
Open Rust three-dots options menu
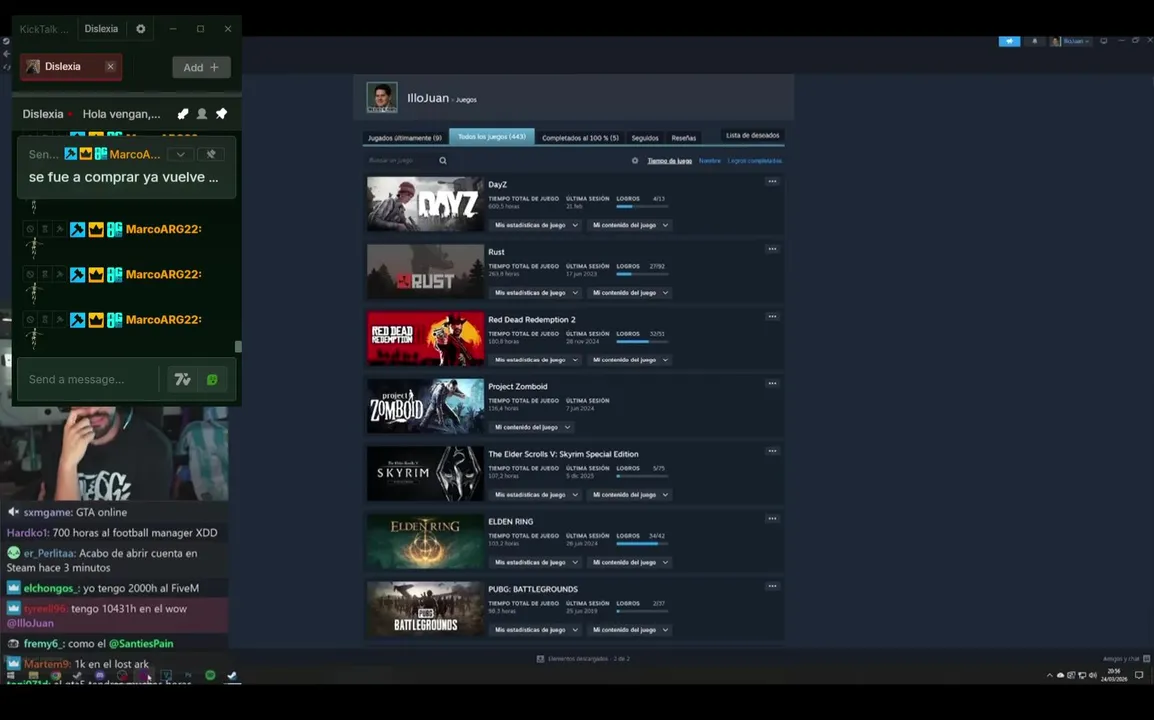pyautogui.click(x=772, y=249)
